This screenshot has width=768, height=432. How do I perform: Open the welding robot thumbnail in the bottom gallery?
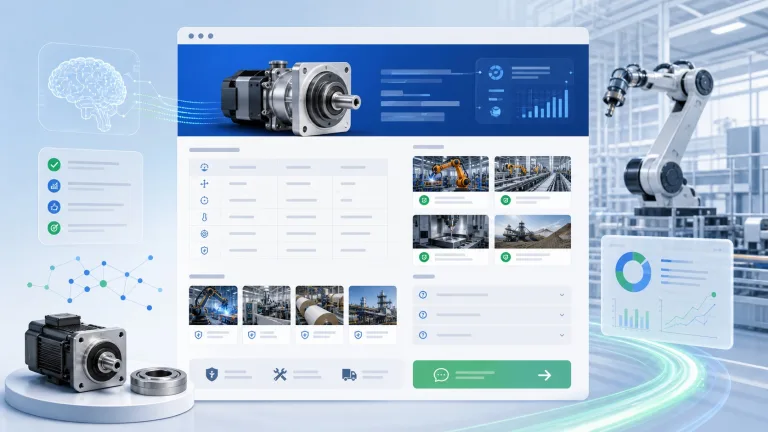pyautogui.click(x=213, y=306)
